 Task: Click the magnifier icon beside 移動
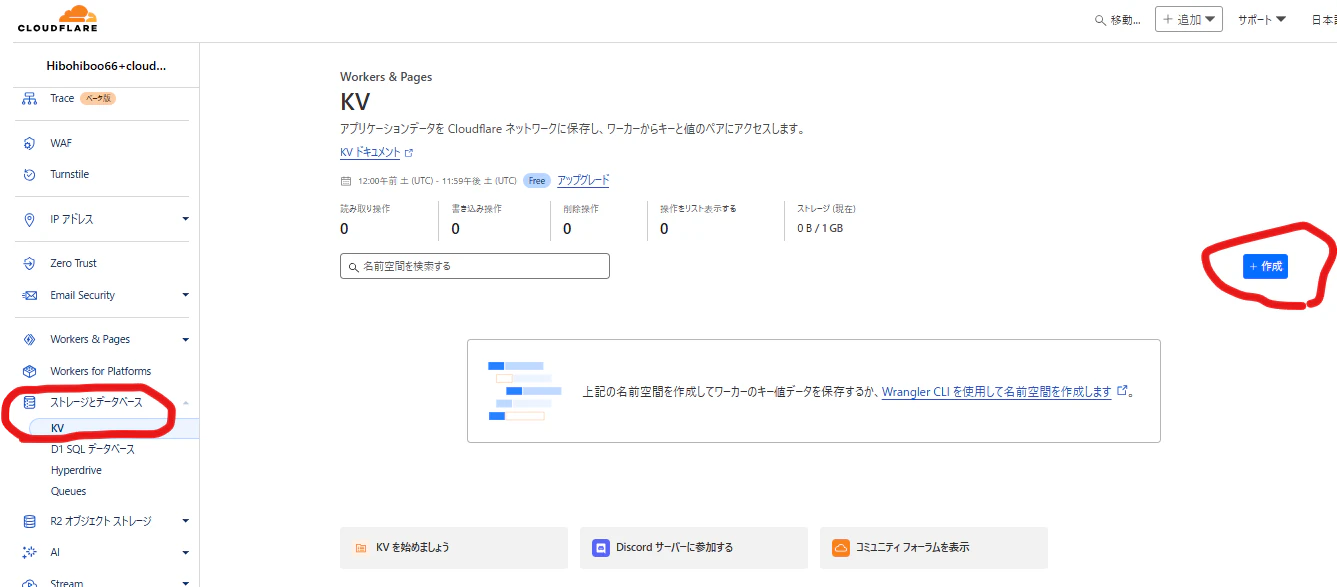(1101, 20)
